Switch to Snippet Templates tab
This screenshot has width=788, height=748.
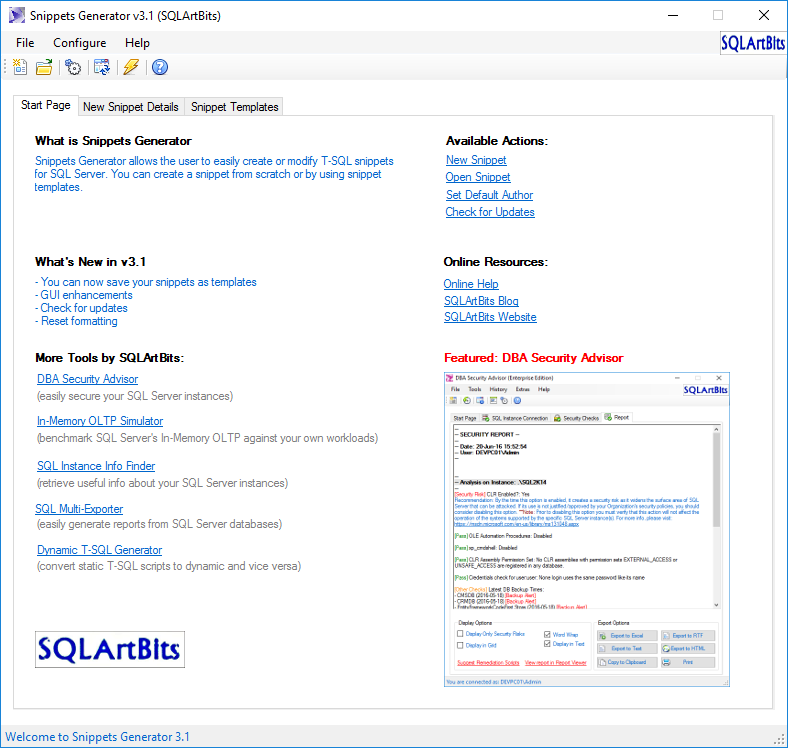pyautogui.click(x=234, y=107)
